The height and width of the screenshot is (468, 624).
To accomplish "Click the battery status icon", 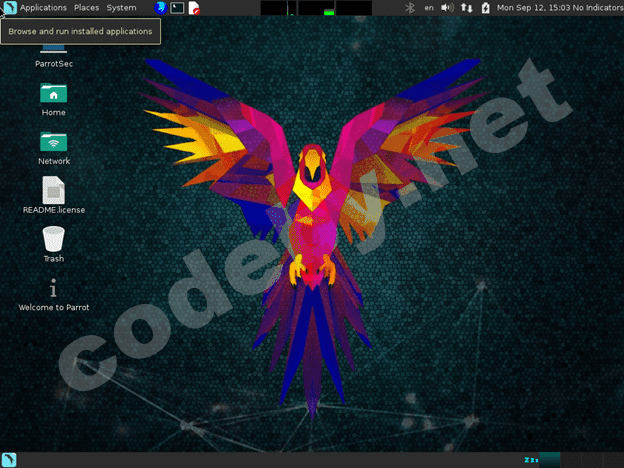I will (485, 8).
